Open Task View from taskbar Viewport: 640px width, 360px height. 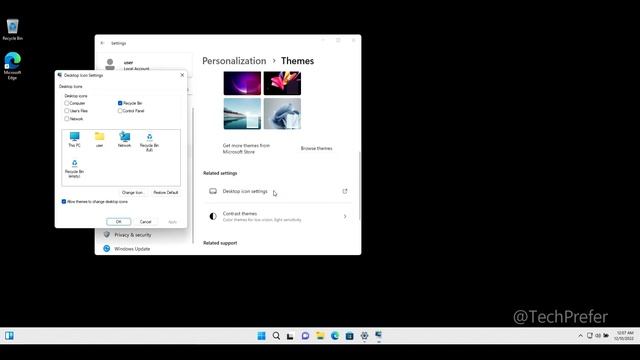[290, 336]
